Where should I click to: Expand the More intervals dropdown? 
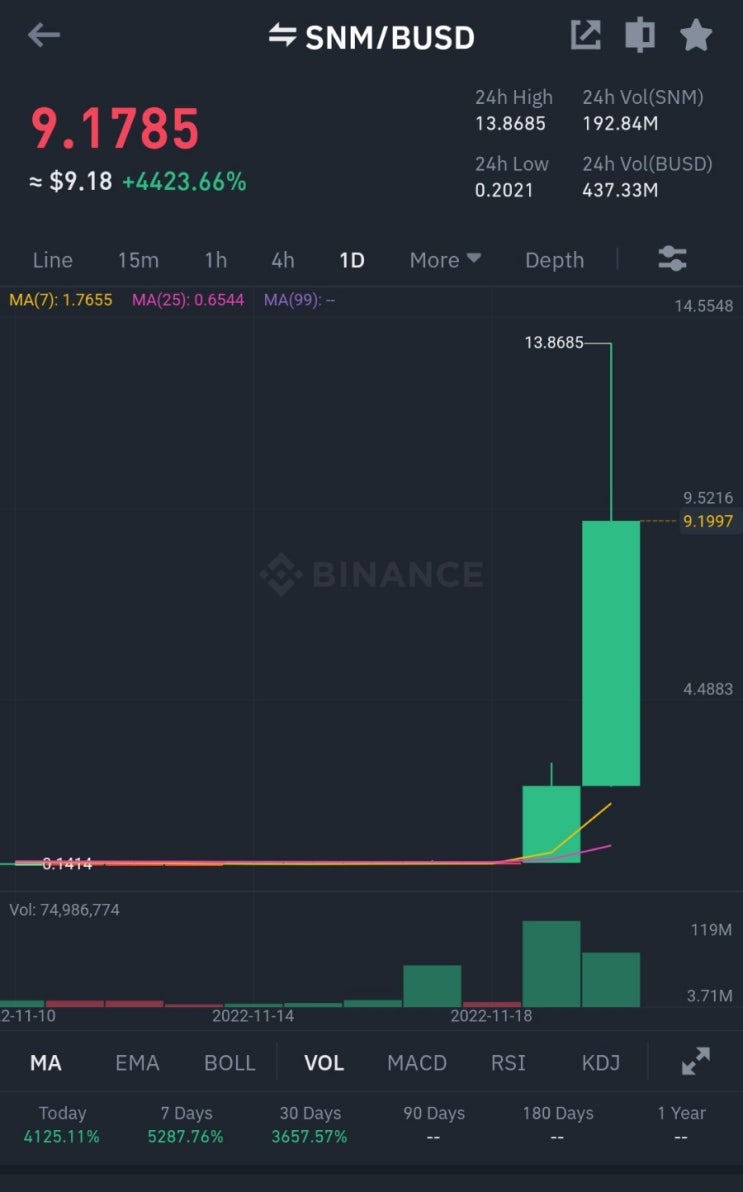coord(445,260)
